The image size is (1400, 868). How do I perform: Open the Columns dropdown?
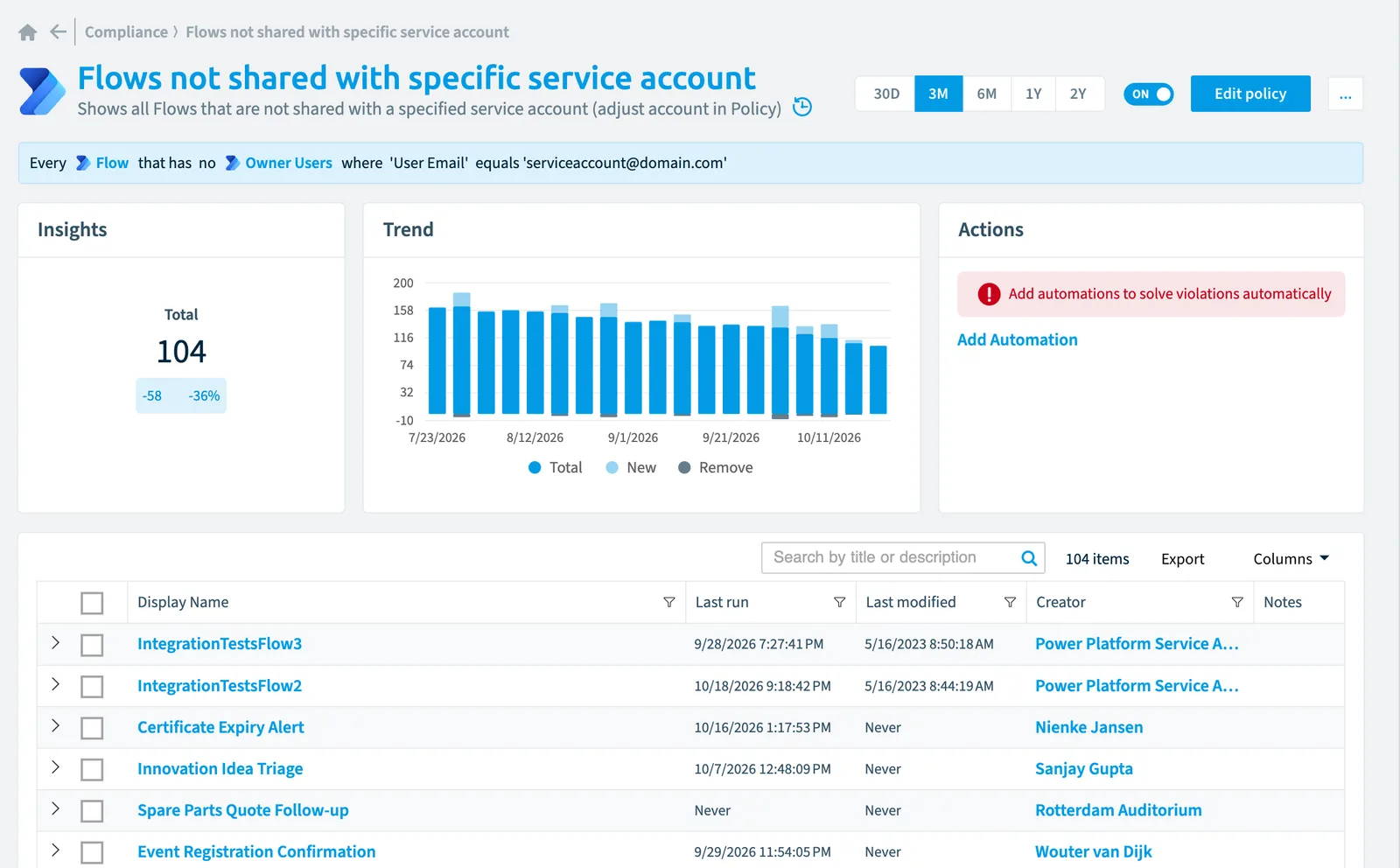point(1291,559)
